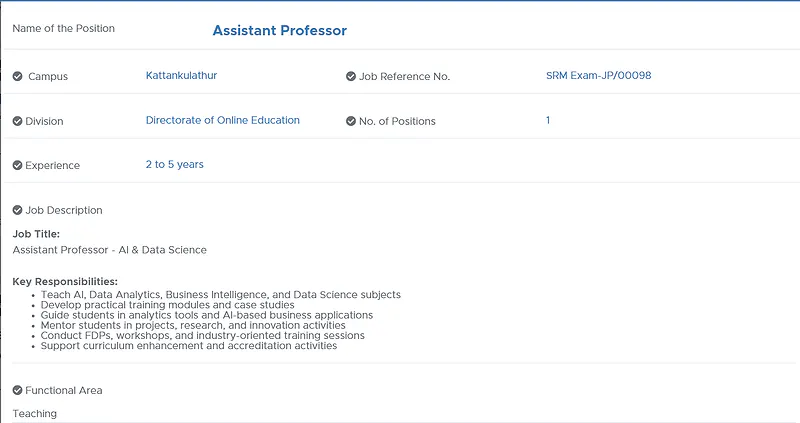Select job reference SRM Exam-JP/00098

[598, 76]
